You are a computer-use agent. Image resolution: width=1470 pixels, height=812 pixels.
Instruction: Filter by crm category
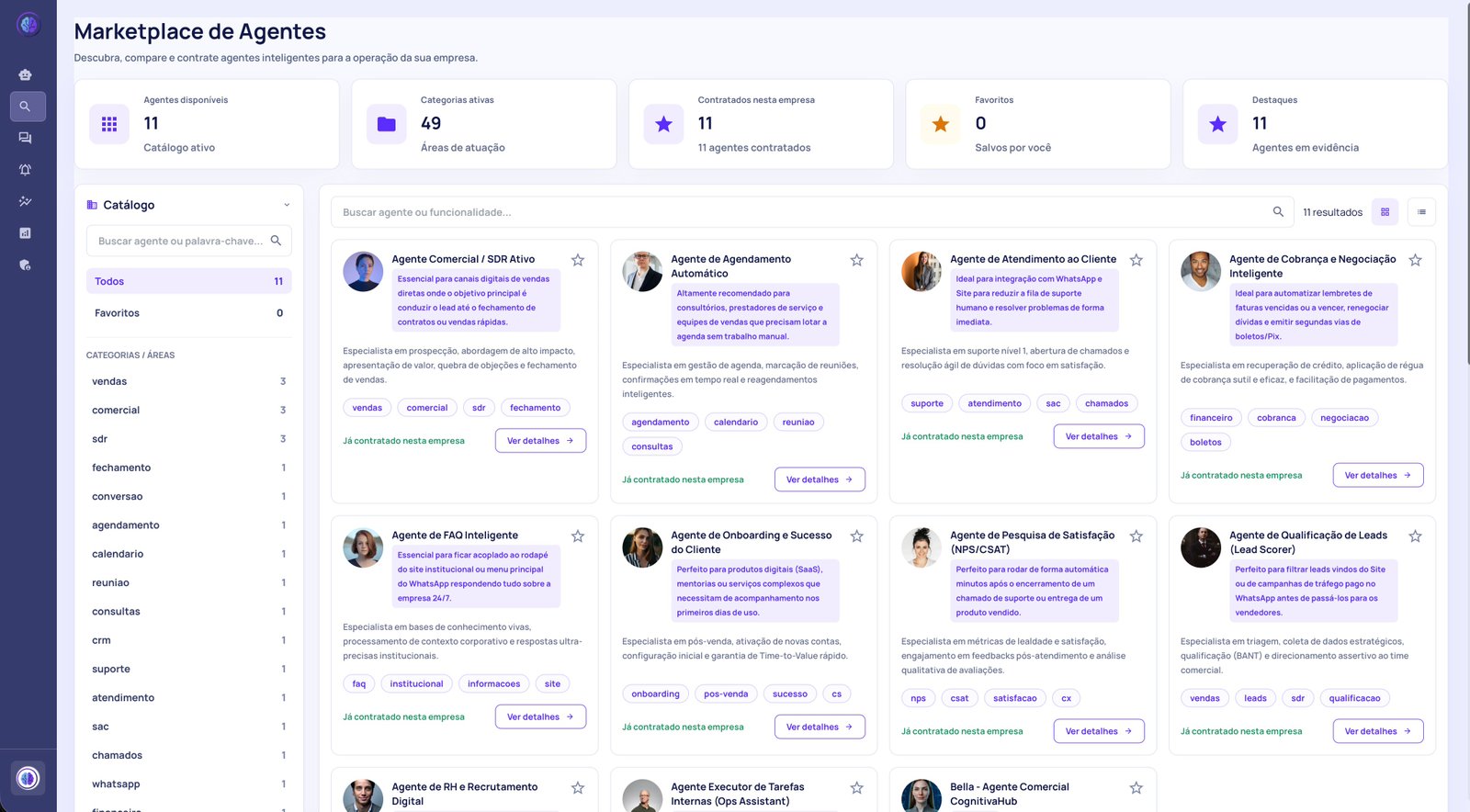(188, 640)
